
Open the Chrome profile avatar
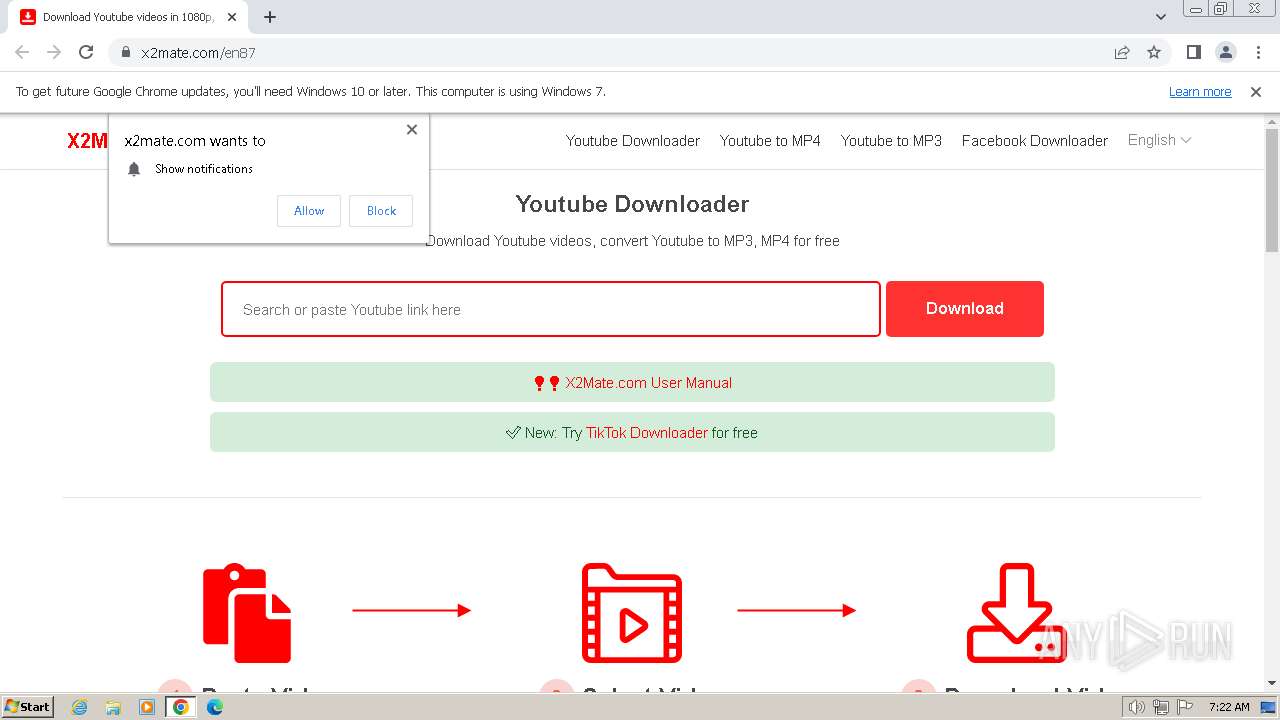point(1226,52)
